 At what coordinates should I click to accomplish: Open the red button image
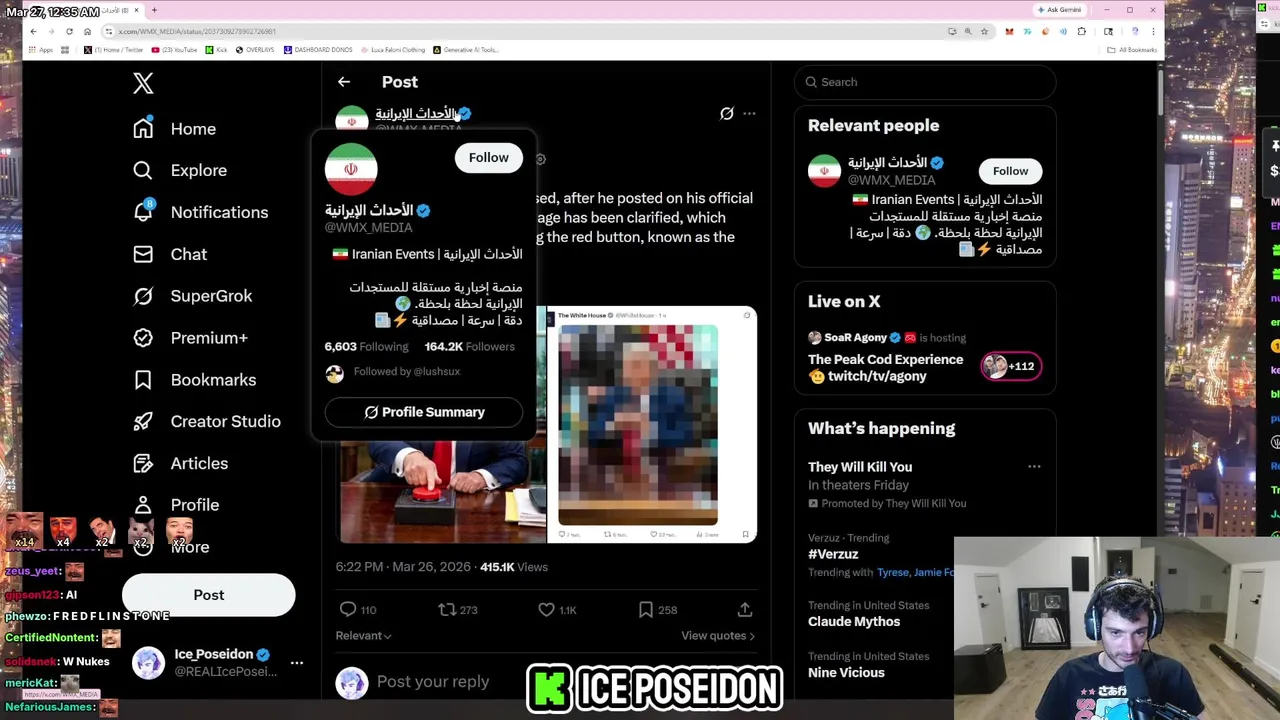[442, 490]
